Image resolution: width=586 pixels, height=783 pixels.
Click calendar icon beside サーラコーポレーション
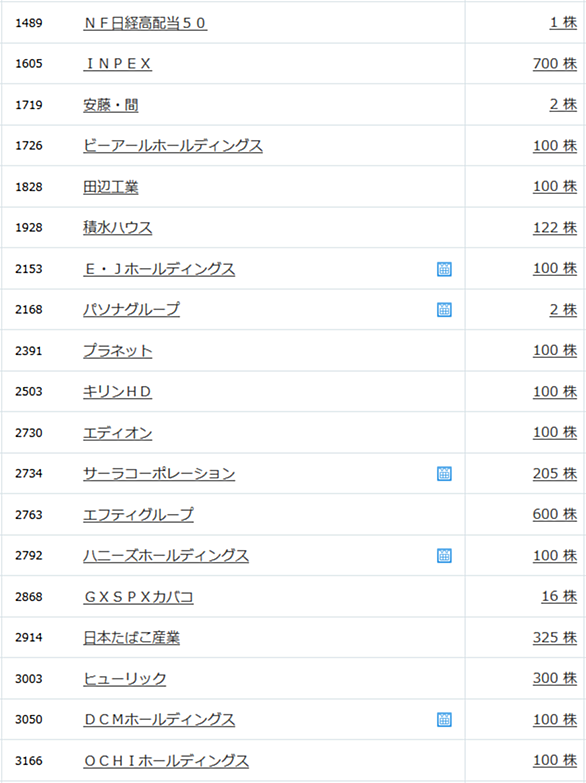coord(444,473)
